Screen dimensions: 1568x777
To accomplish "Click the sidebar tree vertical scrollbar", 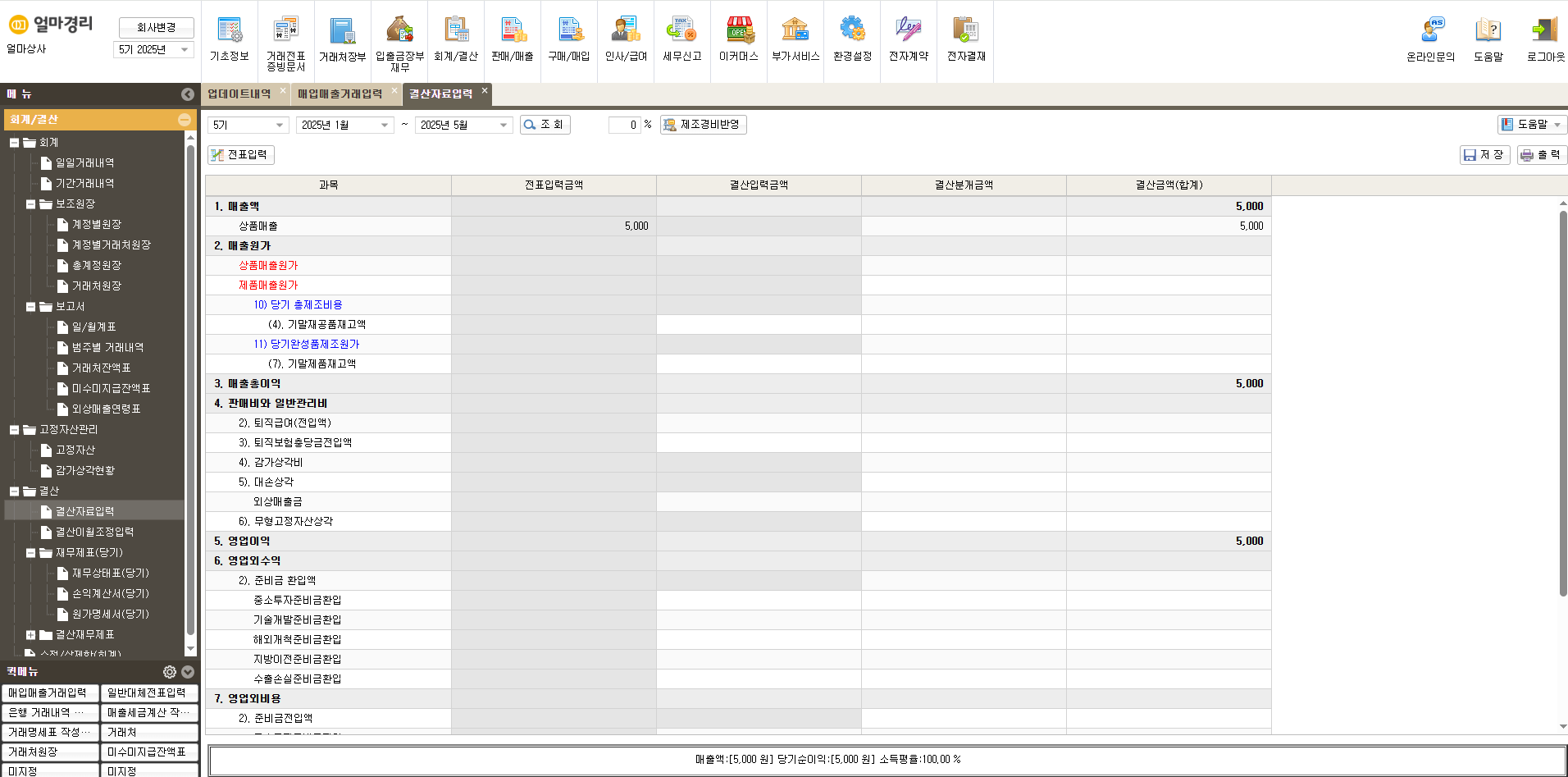I will 190,390.
